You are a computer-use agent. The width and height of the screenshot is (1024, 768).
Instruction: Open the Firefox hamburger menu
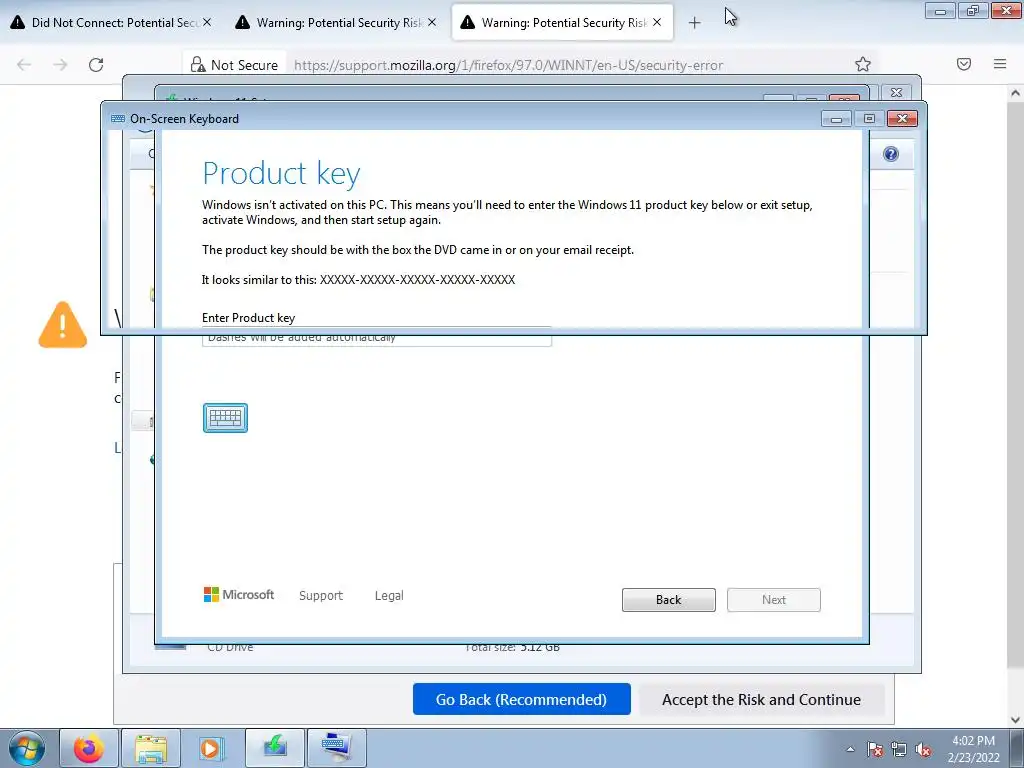point(1000,64)
